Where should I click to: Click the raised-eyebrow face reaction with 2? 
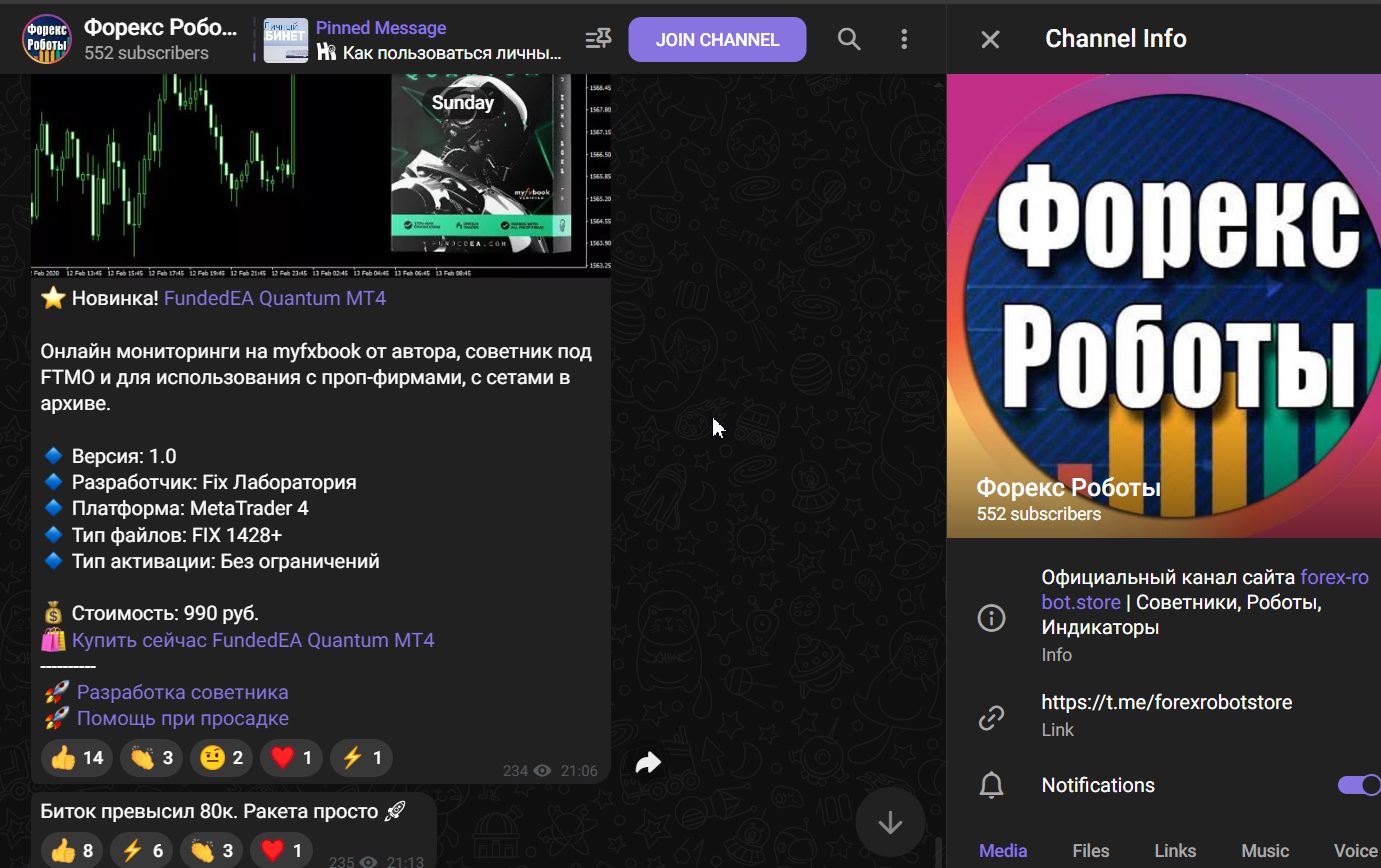[x=221, y=758]
